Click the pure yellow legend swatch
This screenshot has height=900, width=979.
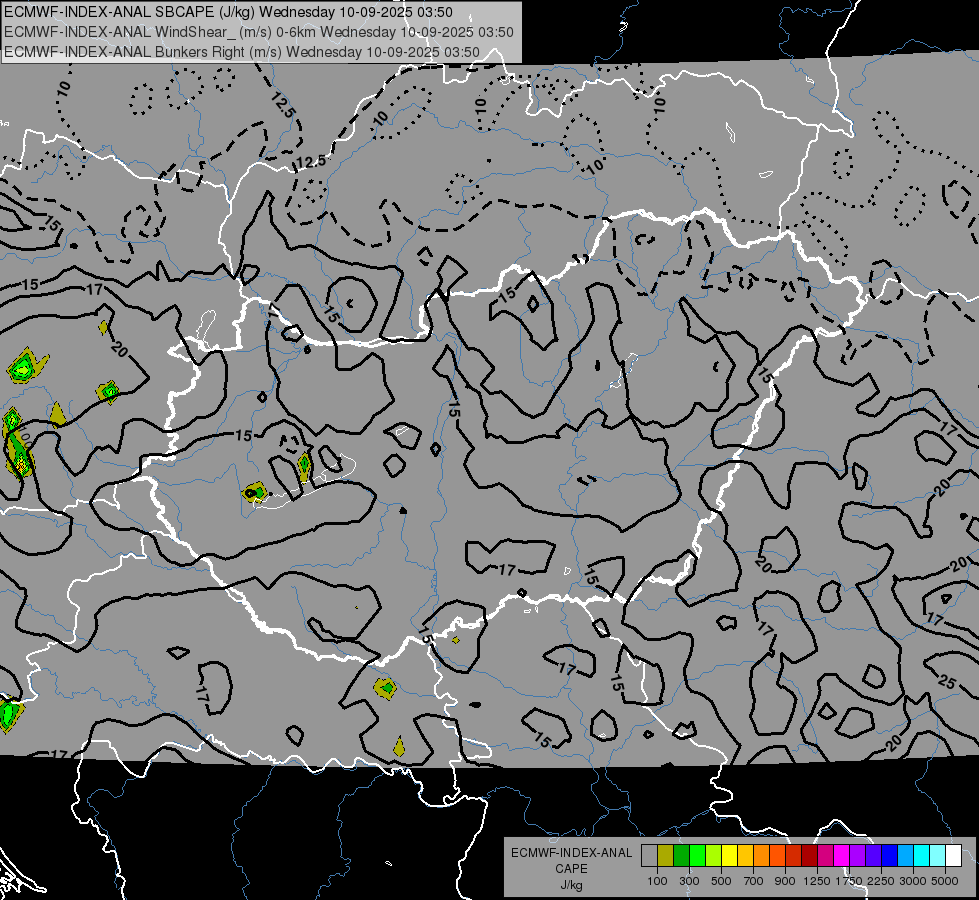click(729, 855)
